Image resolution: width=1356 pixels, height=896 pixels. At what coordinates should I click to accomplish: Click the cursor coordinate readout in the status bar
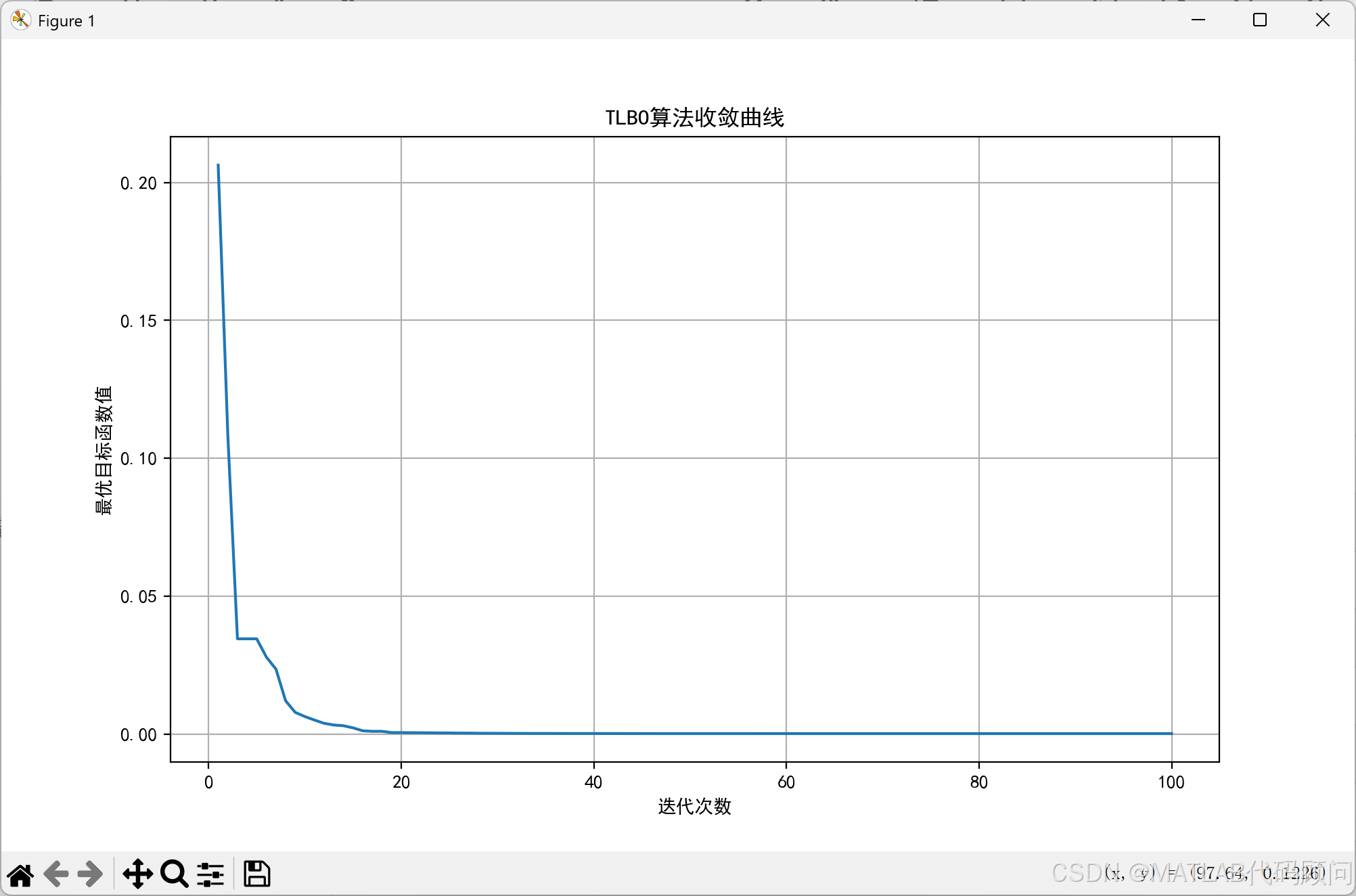pyautogui.click(x=1215, y=874)
